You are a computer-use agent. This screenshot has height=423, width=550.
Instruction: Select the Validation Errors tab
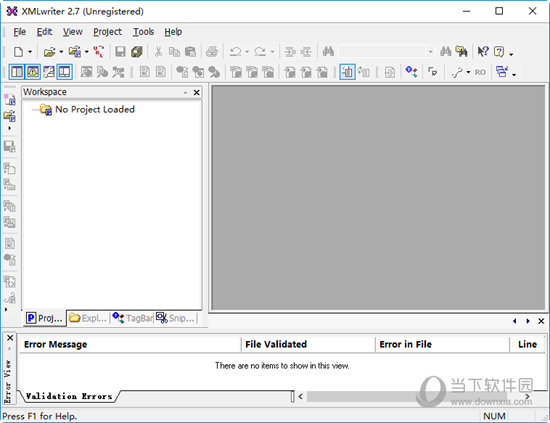69,396
